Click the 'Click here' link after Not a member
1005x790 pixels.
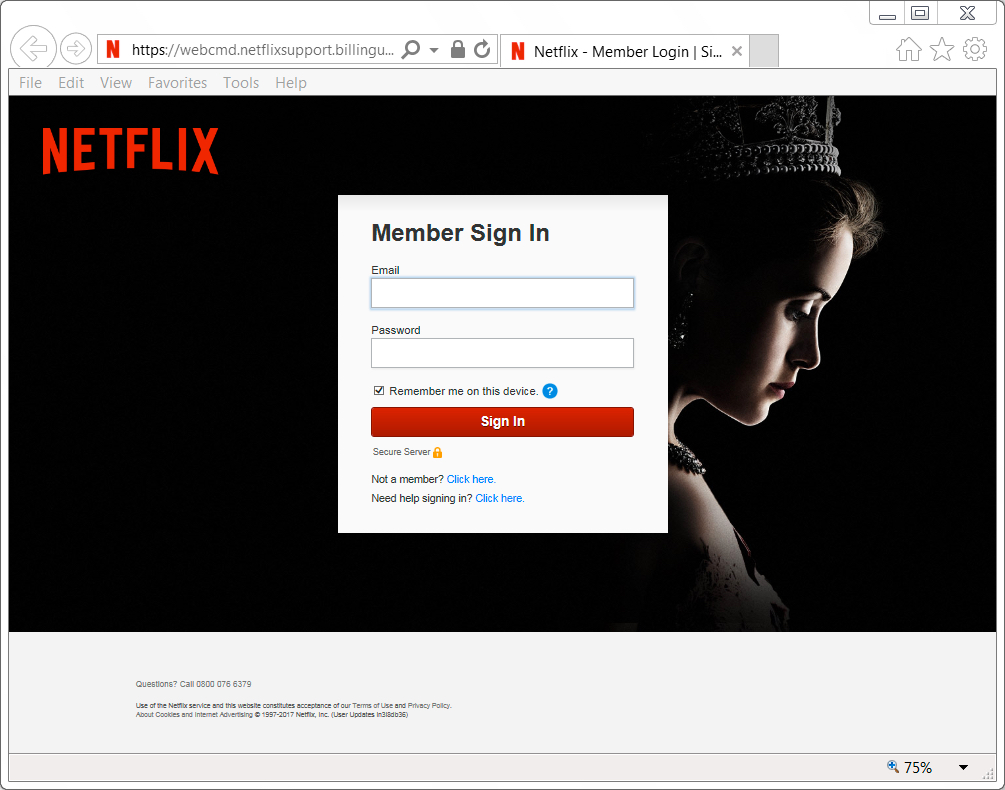click(471, 479)
